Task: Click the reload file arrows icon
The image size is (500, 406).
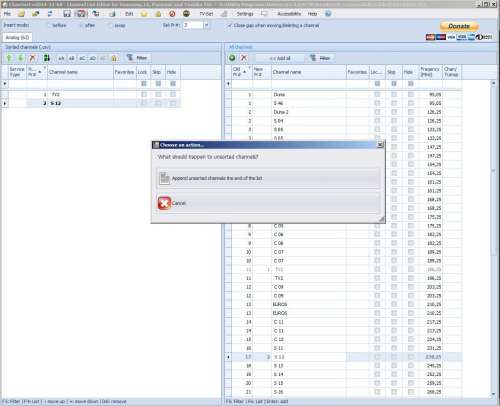Action: (50, 14)
